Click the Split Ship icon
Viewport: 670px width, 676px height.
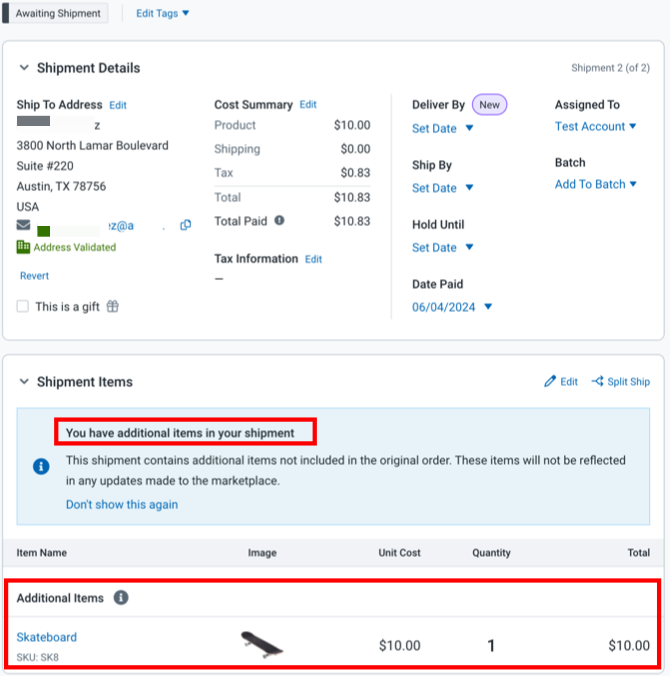[597, 381]
